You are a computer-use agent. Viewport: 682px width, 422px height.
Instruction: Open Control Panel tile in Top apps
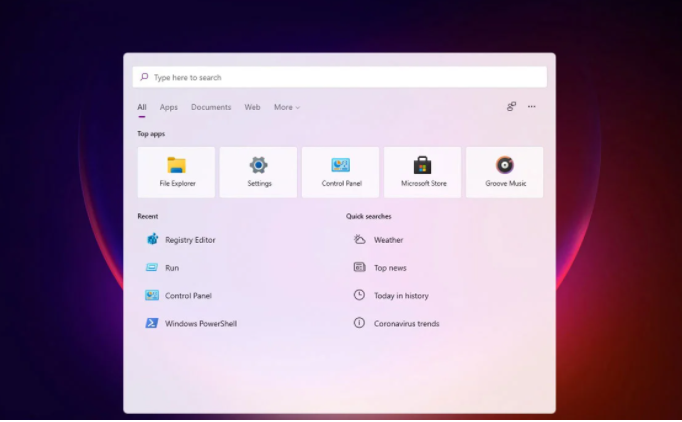pyautogui.click(x=341, y=172)
